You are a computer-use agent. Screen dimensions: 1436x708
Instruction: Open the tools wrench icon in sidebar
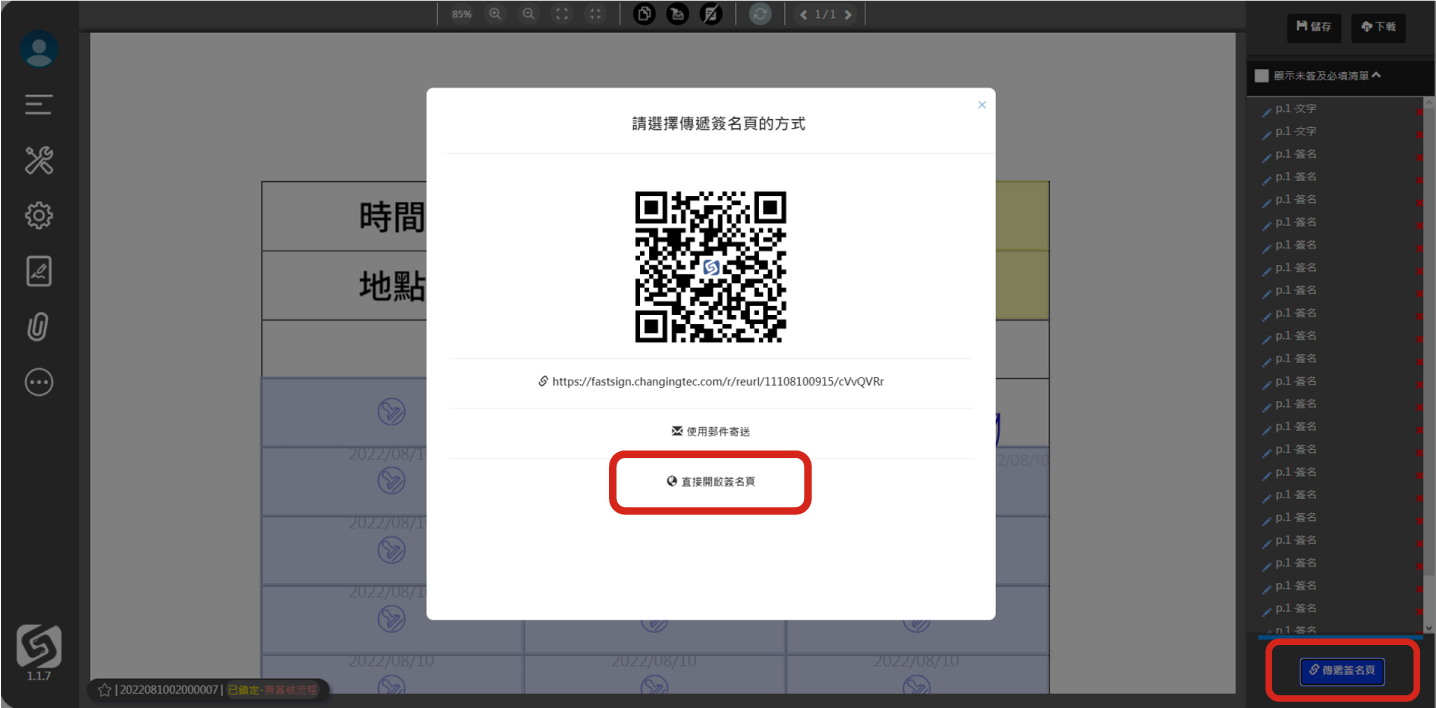tap(39, 160)
